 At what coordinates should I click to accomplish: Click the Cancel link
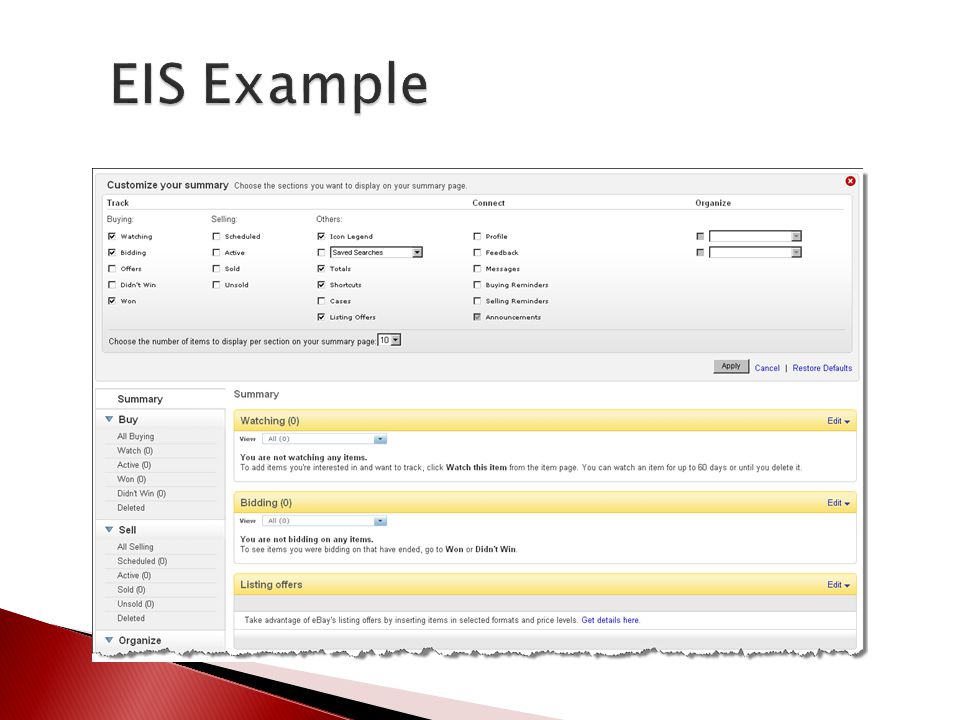767,368
